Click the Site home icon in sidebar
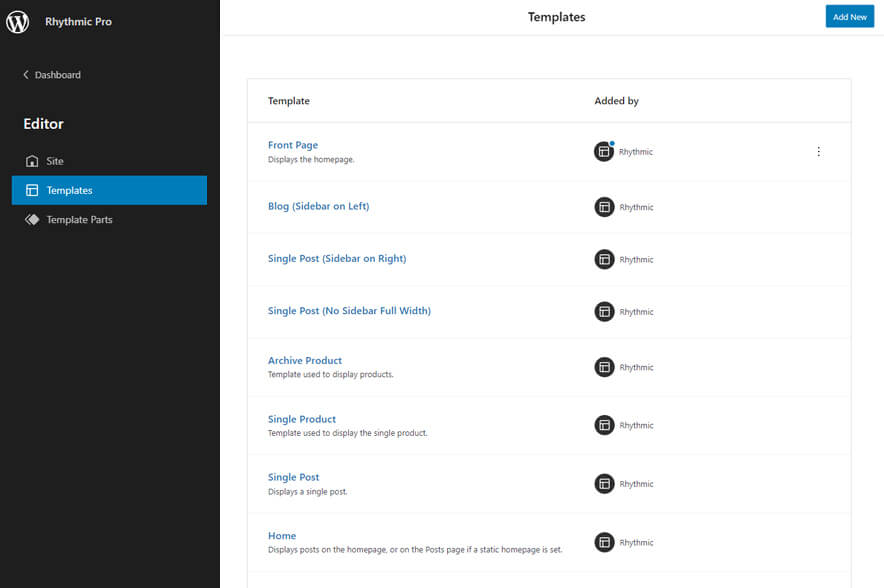 coord(32,161)
